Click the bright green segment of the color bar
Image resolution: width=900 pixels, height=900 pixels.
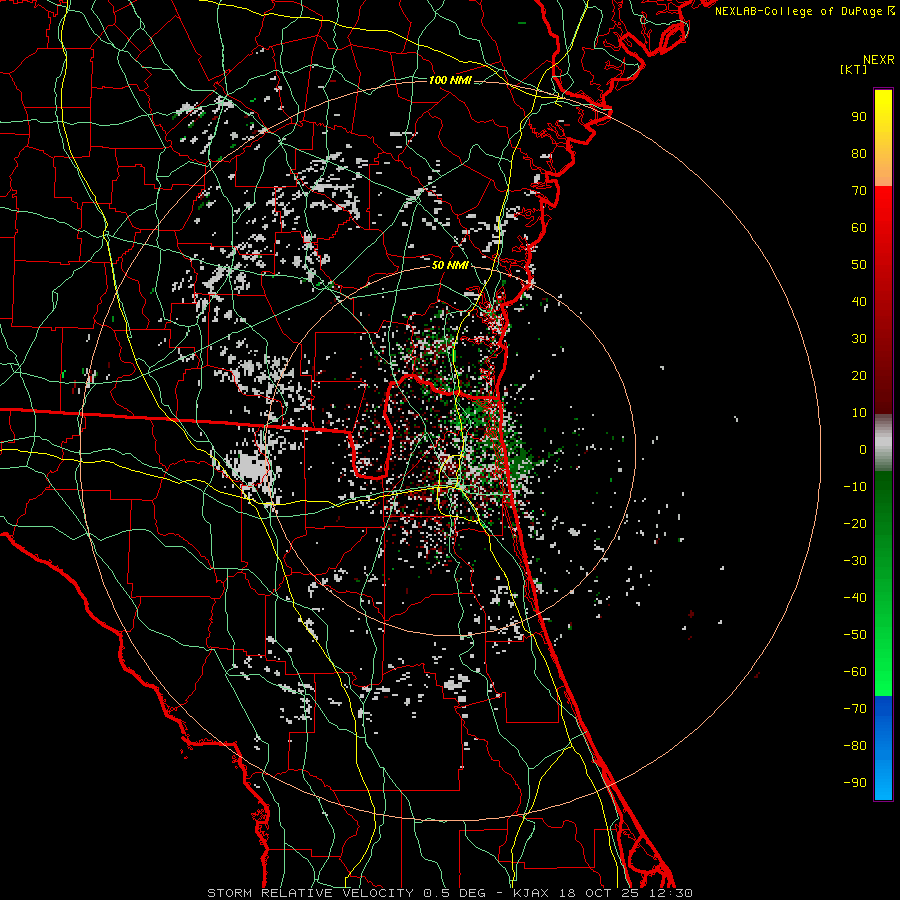883,584
